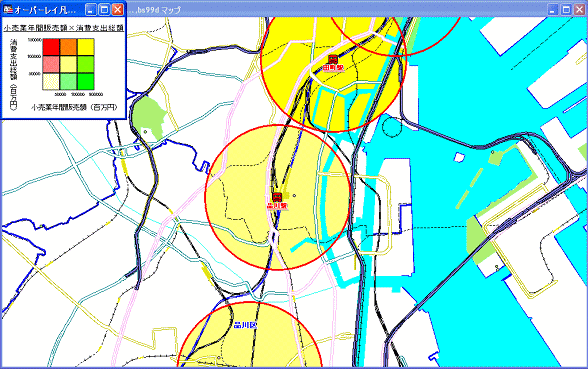This screenshot has height=369, width=588.
Task: Close the bs99d マップ window
Action: click(x=580, y=9)
